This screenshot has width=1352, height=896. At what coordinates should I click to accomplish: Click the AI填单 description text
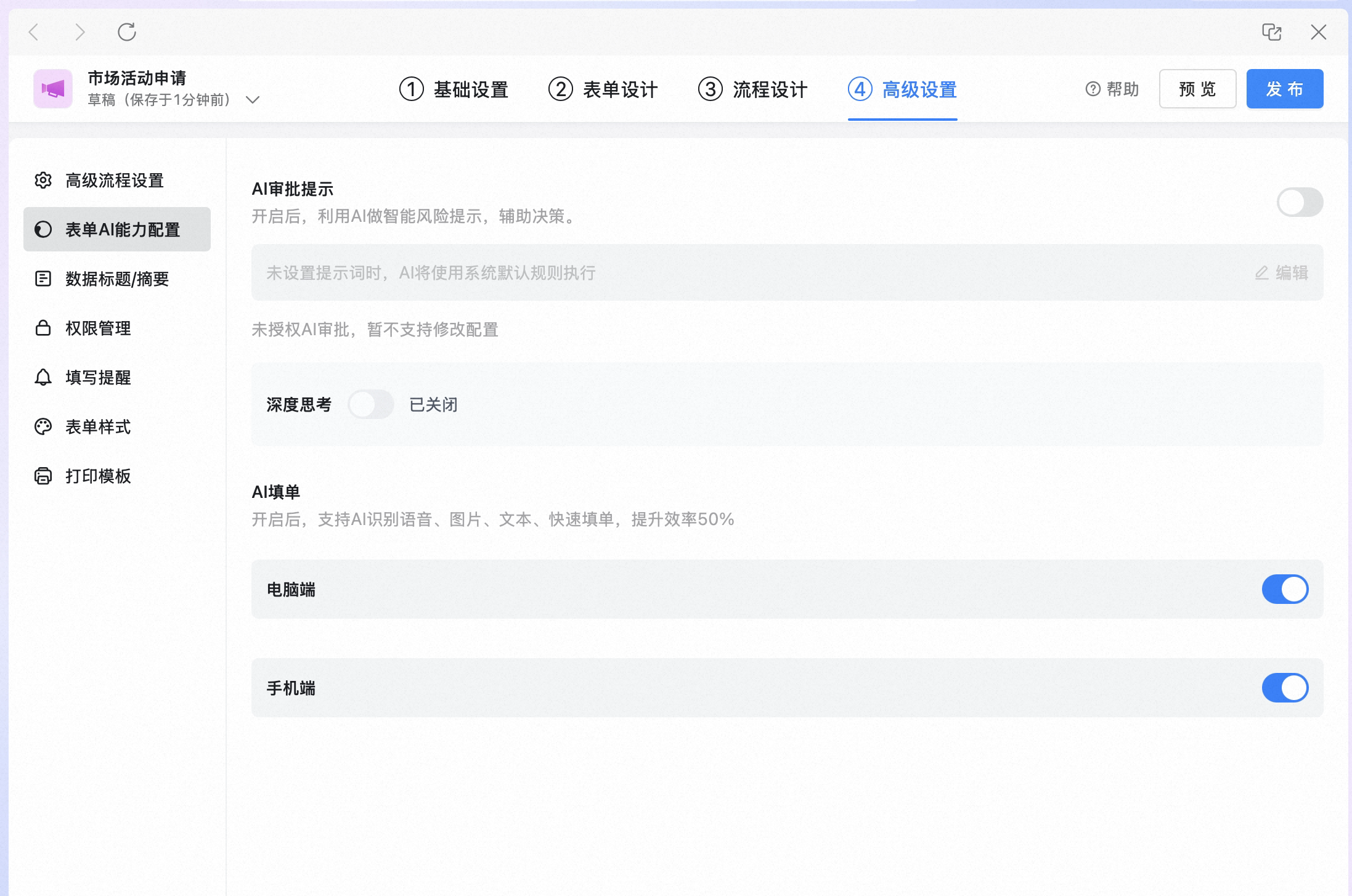click(x=493, y=519)
